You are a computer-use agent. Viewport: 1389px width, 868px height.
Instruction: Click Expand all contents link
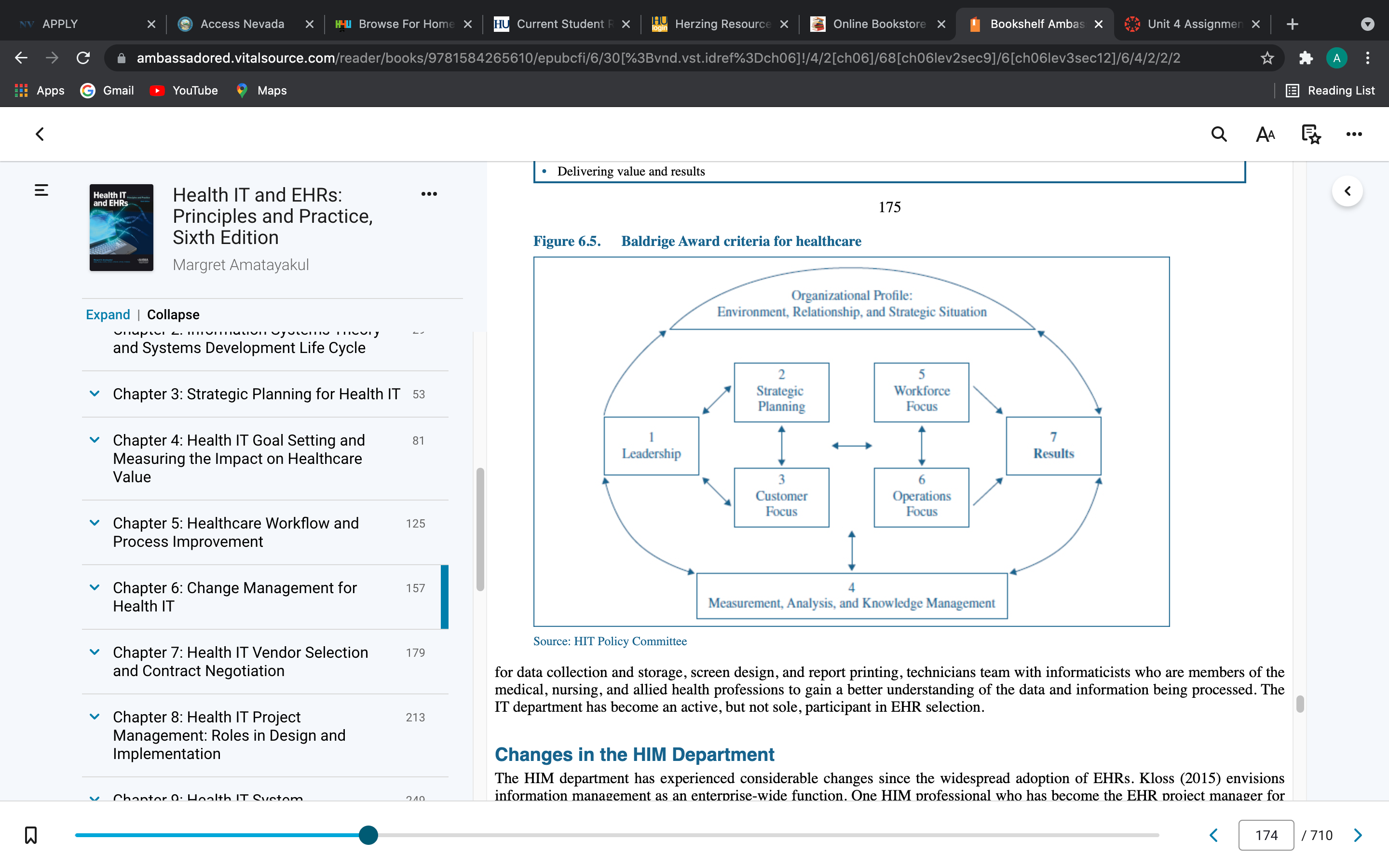(x=108, y=314)
